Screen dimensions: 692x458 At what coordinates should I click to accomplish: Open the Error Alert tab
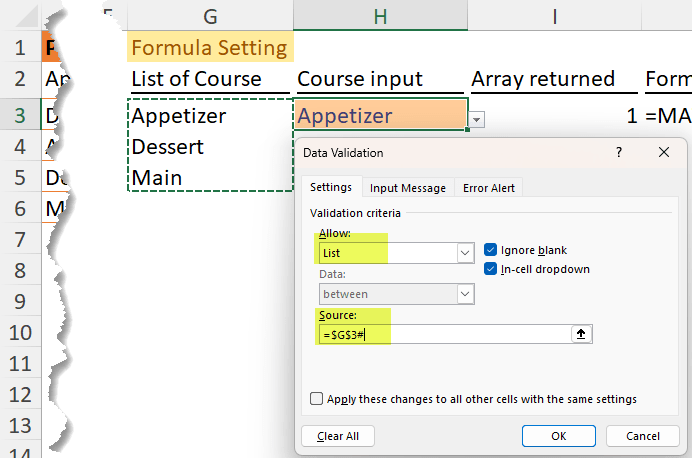tap(489, 187)
